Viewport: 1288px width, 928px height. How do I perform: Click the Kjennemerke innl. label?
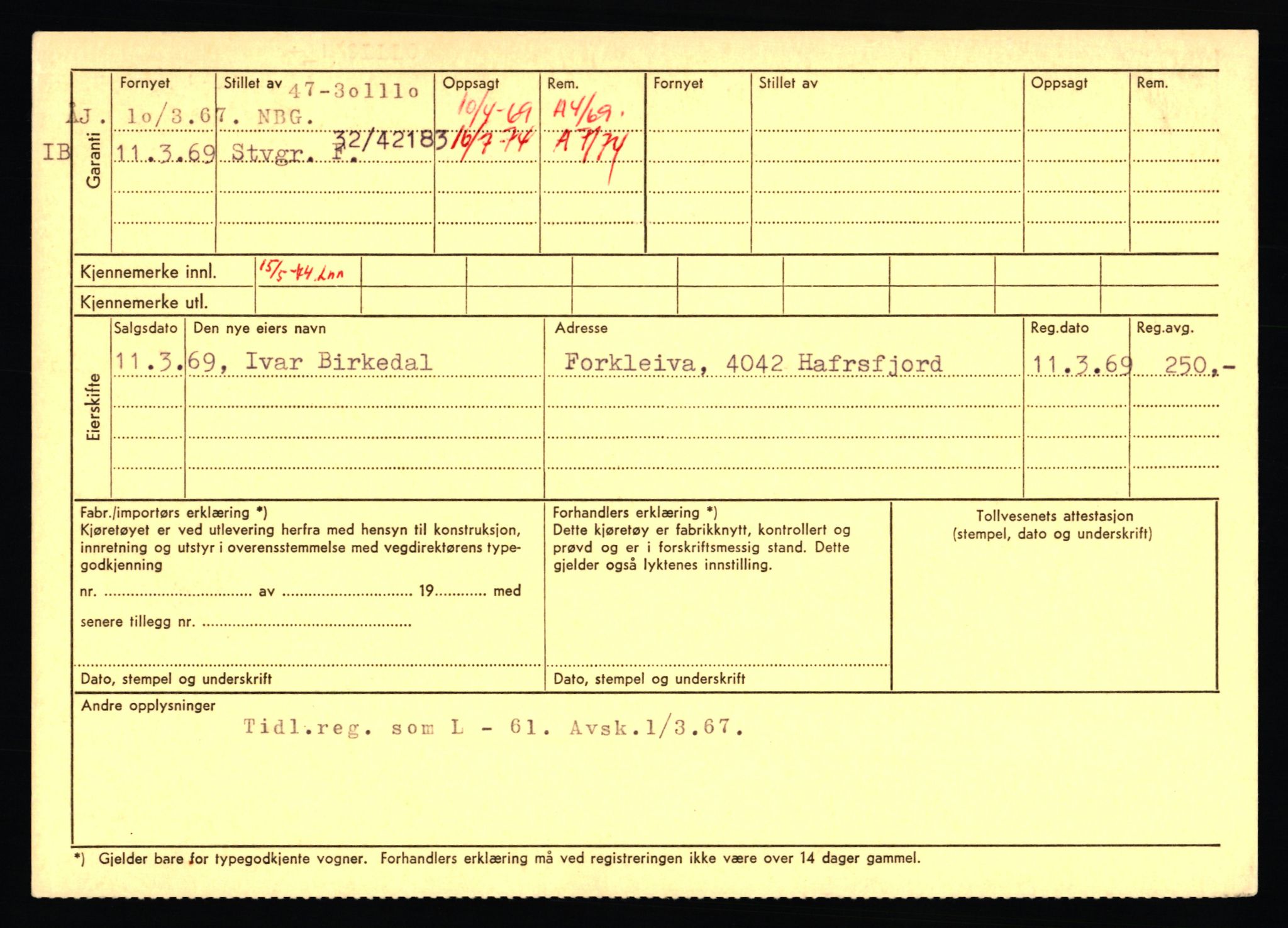coord(148,272)
